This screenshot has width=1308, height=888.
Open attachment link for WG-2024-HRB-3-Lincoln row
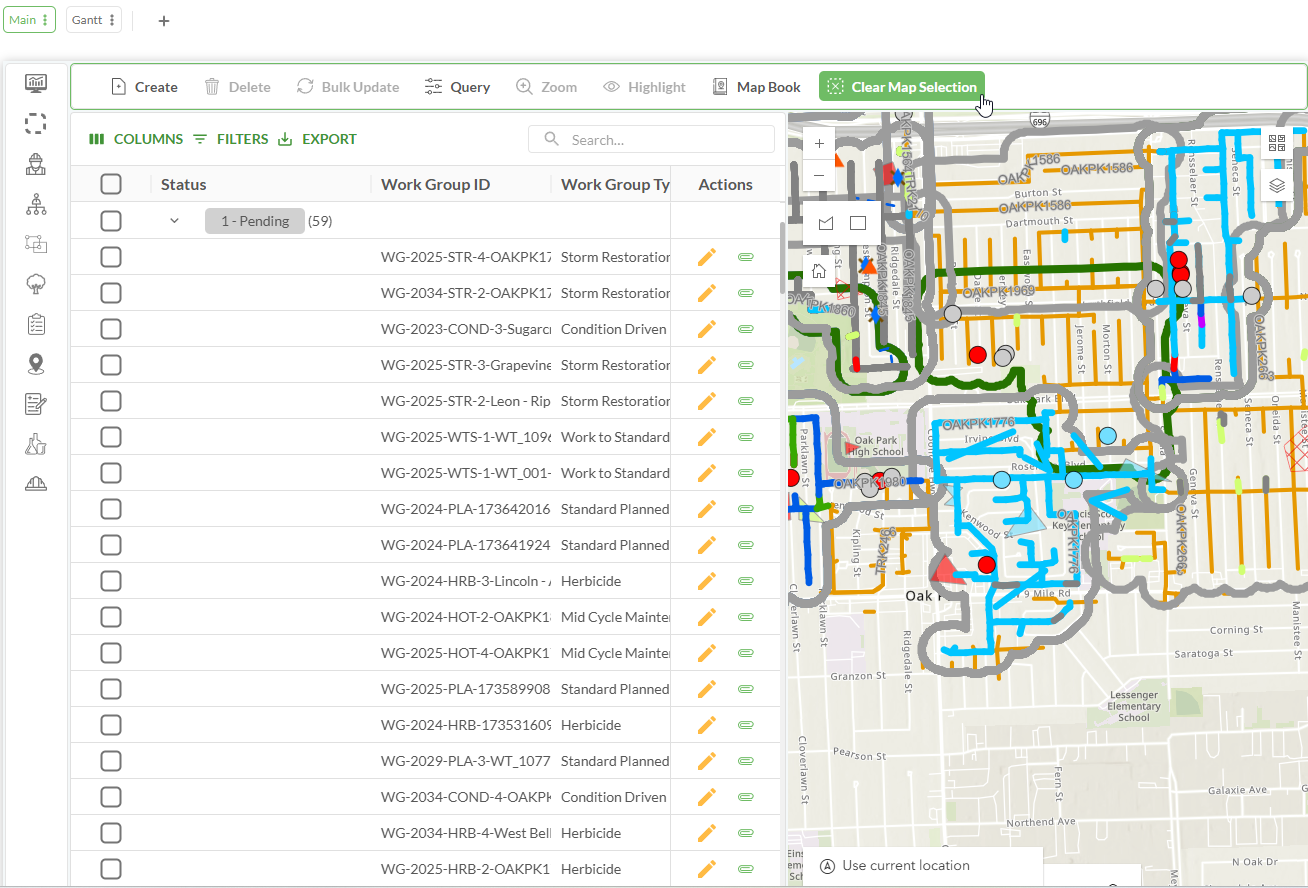[745, 581]
